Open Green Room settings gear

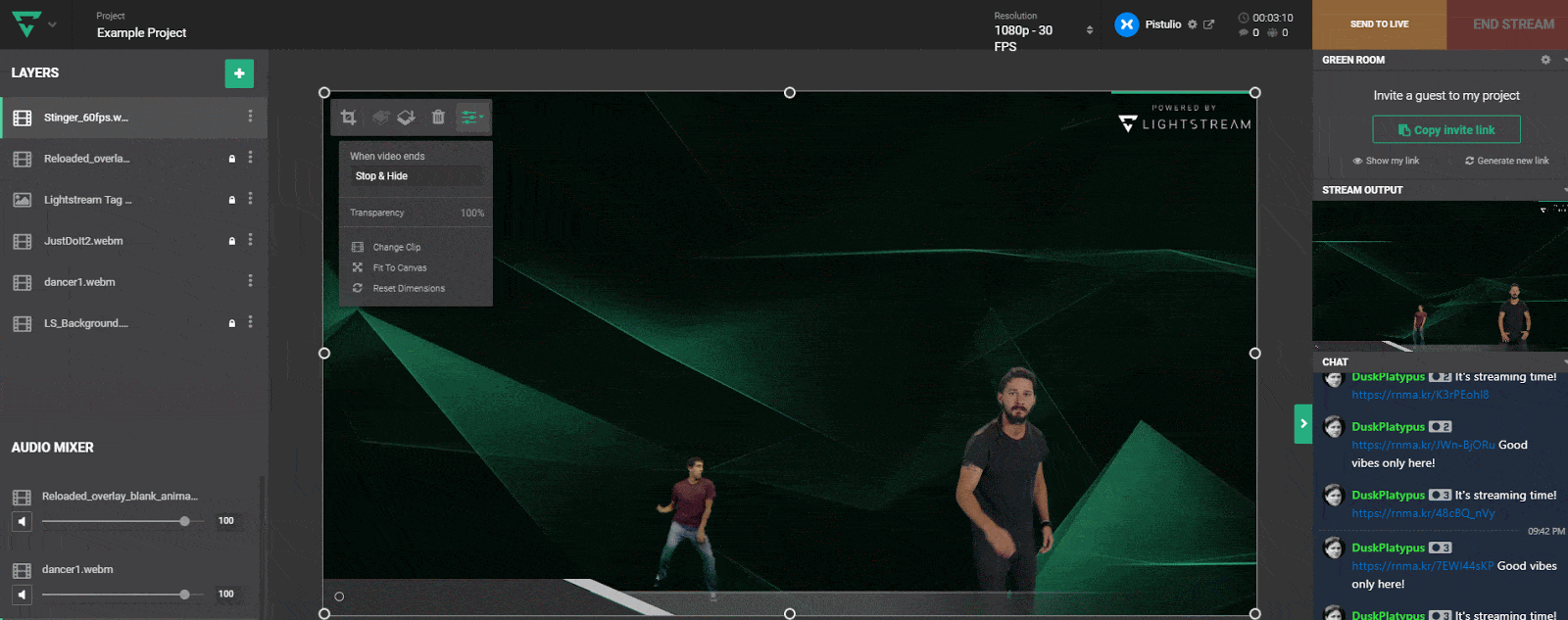click(x=1545, y=60)
